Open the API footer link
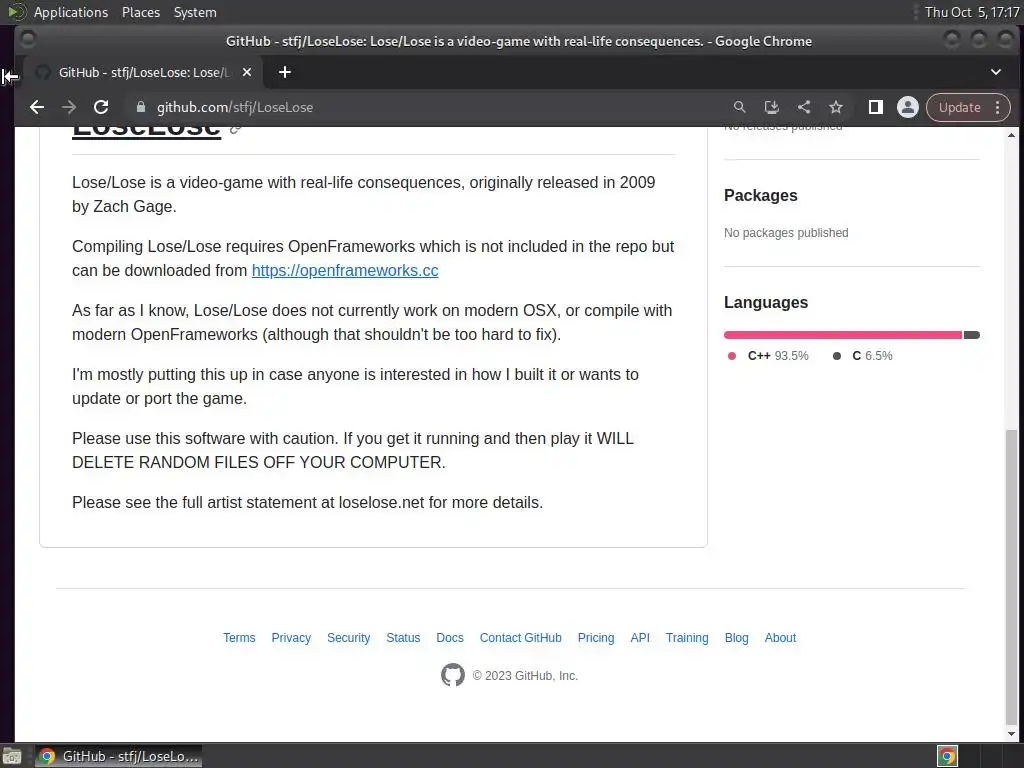 coord(640,637)
